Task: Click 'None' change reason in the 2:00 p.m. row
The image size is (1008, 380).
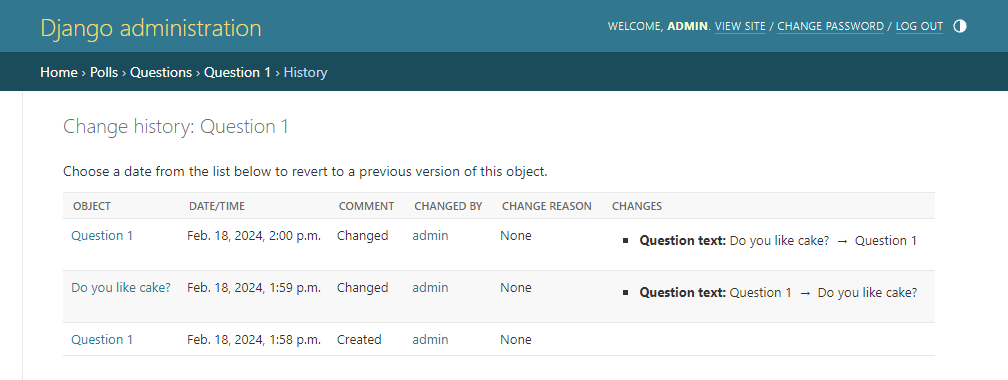Action: [x=516, y=236]
